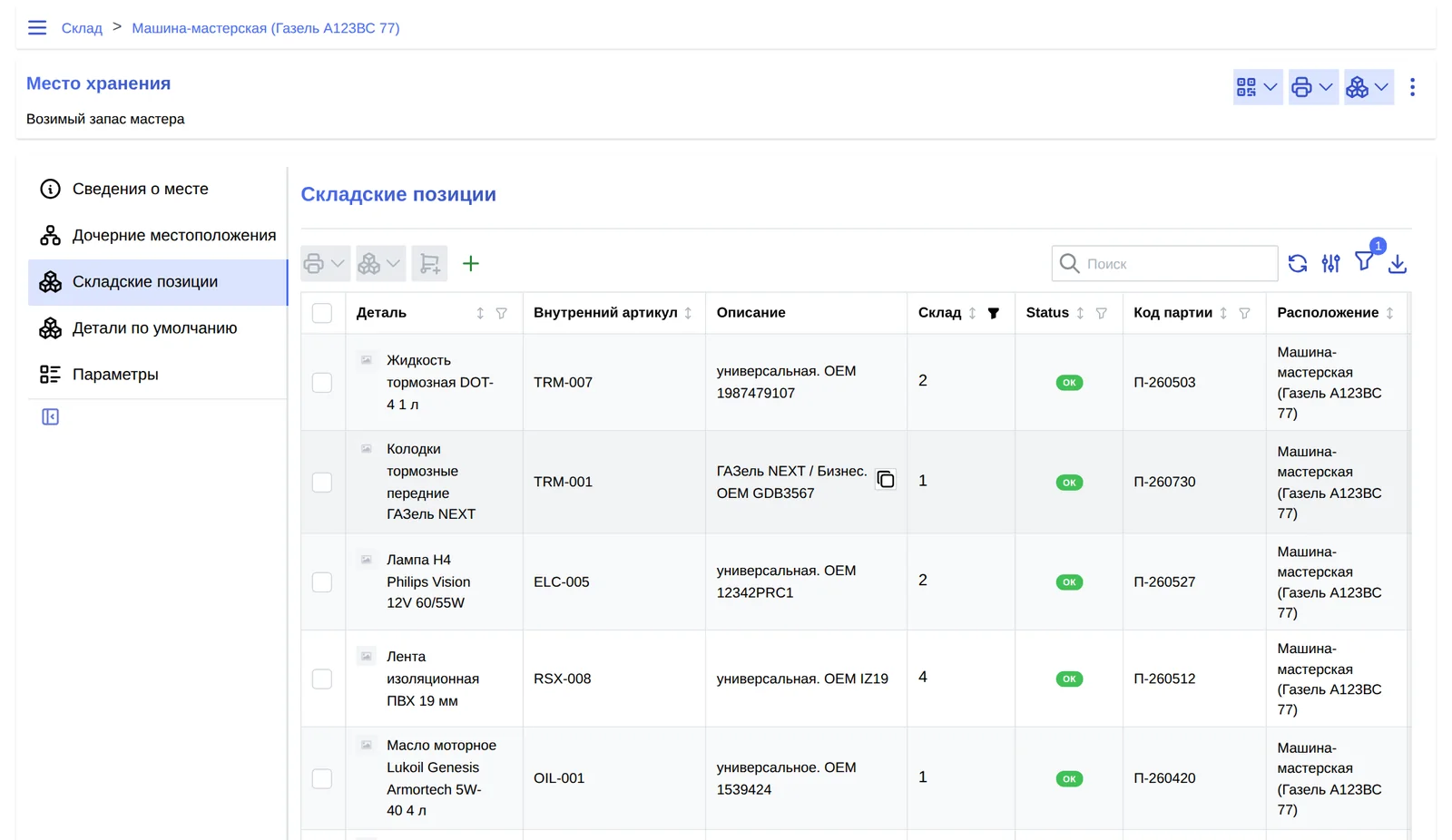Select the Масло моторное Lukoil row checkbox
1452x840 pixels.
(x=322, y=779)
